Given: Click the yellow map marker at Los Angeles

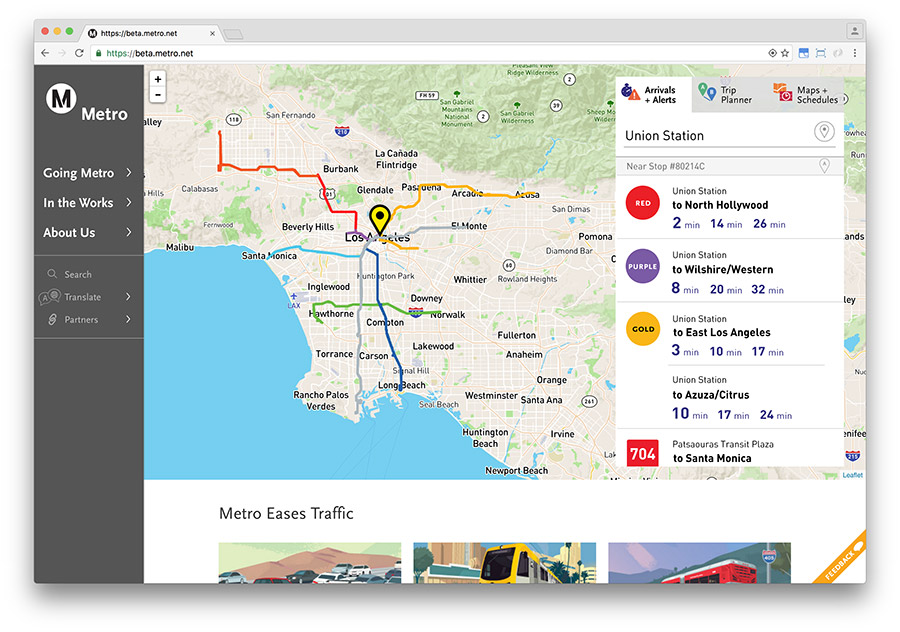Looking at the screenshot, I should (379, 219).
